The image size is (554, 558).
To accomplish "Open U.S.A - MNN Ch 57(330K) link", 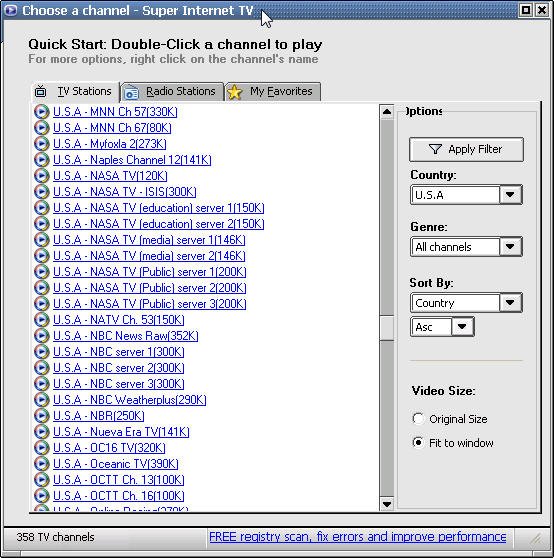I will pos(115,112).
